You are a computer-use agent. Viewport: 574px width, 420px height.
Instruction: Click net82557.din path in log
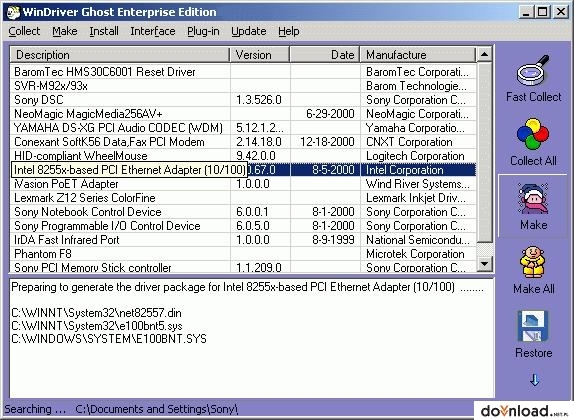(96, 313)
